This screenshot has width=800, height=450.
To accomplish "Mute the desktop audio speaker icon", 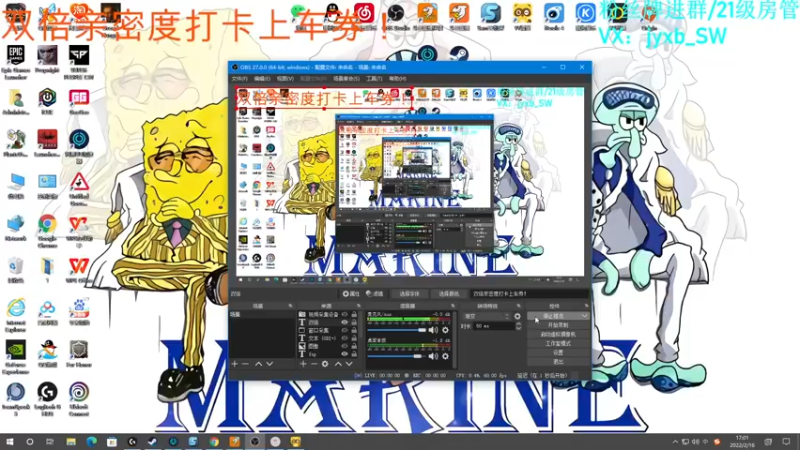I will tap(433, 356).
